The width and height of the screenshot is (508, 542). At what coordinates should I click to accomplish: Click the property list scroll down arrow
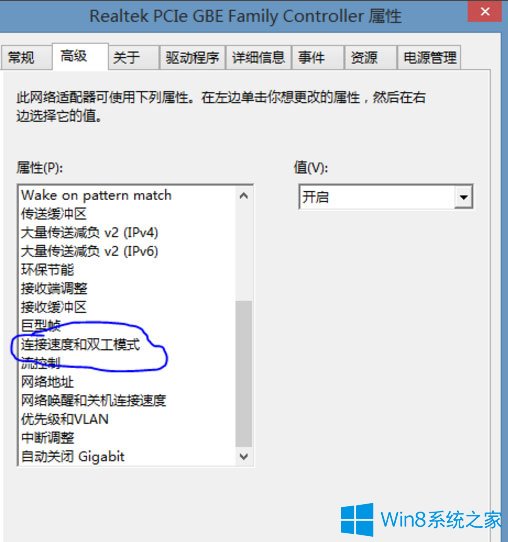point(244,456)
